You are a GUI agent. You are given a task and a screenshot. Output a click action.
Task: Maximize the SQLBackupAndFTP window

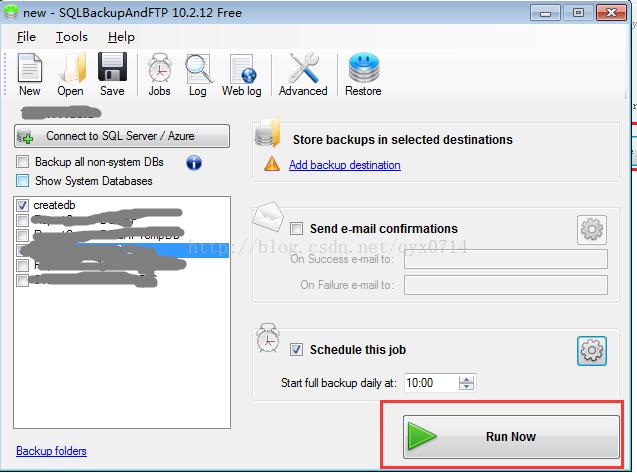point(578,13)
